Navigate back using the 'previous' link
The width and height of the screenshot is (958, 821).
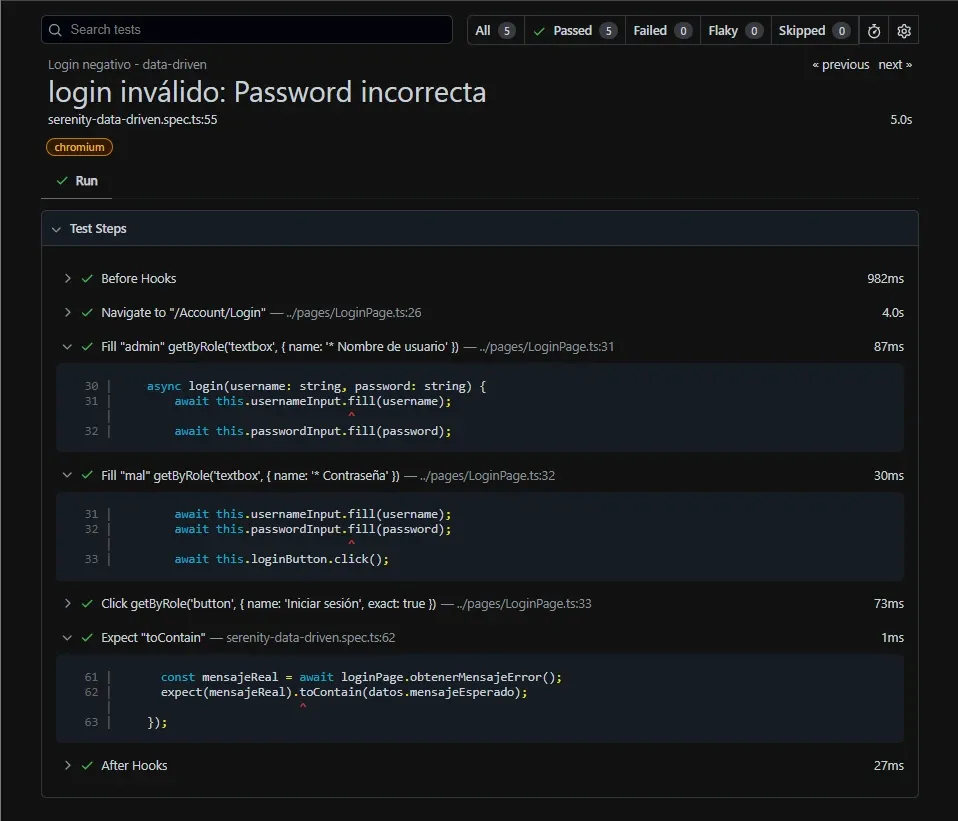point(839,64)
